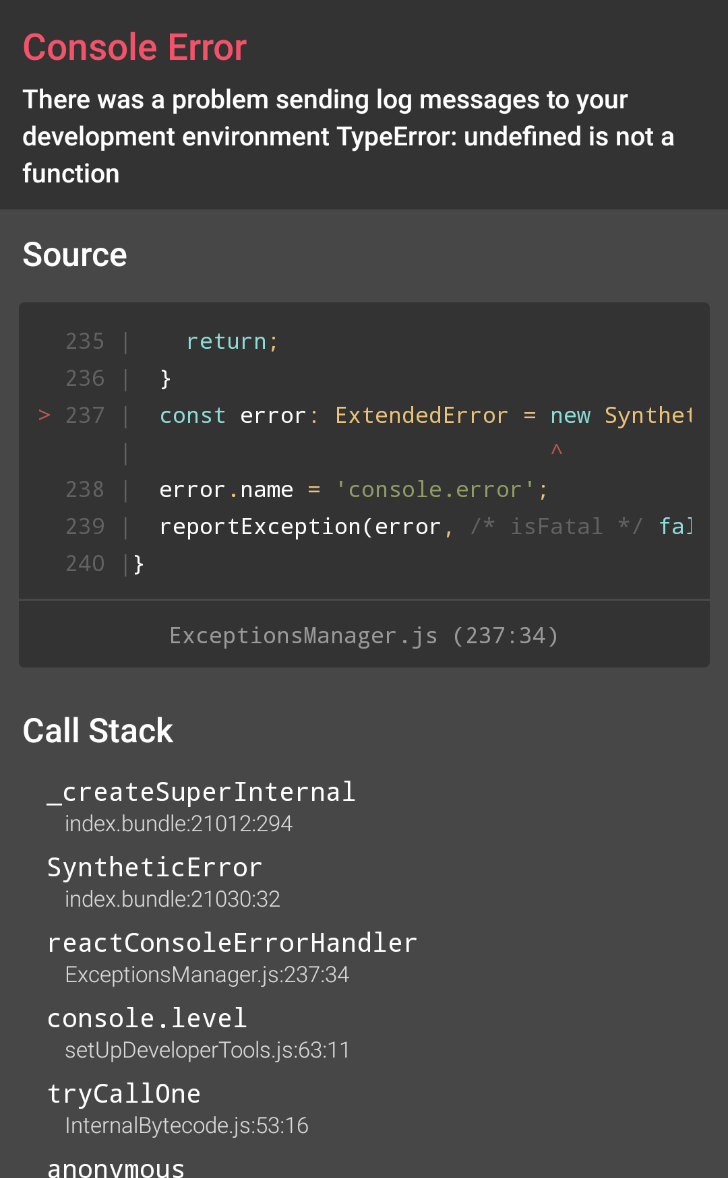This screenshot has height=1178, width=728.
Task: Toggle the tryCallOne frame visibility
Action: [x=124, y=1093]
